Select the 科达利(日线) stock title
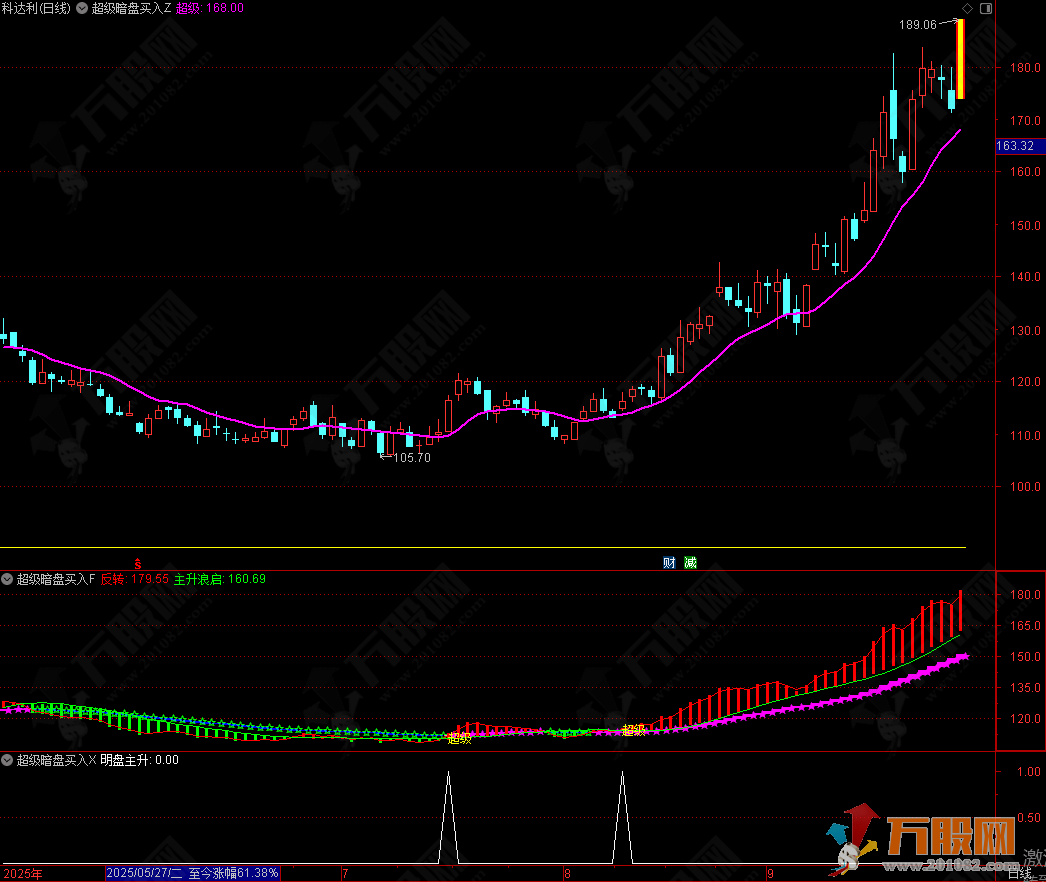The height and width of the screenshot is (882, 1046). [x=36, y=8]
